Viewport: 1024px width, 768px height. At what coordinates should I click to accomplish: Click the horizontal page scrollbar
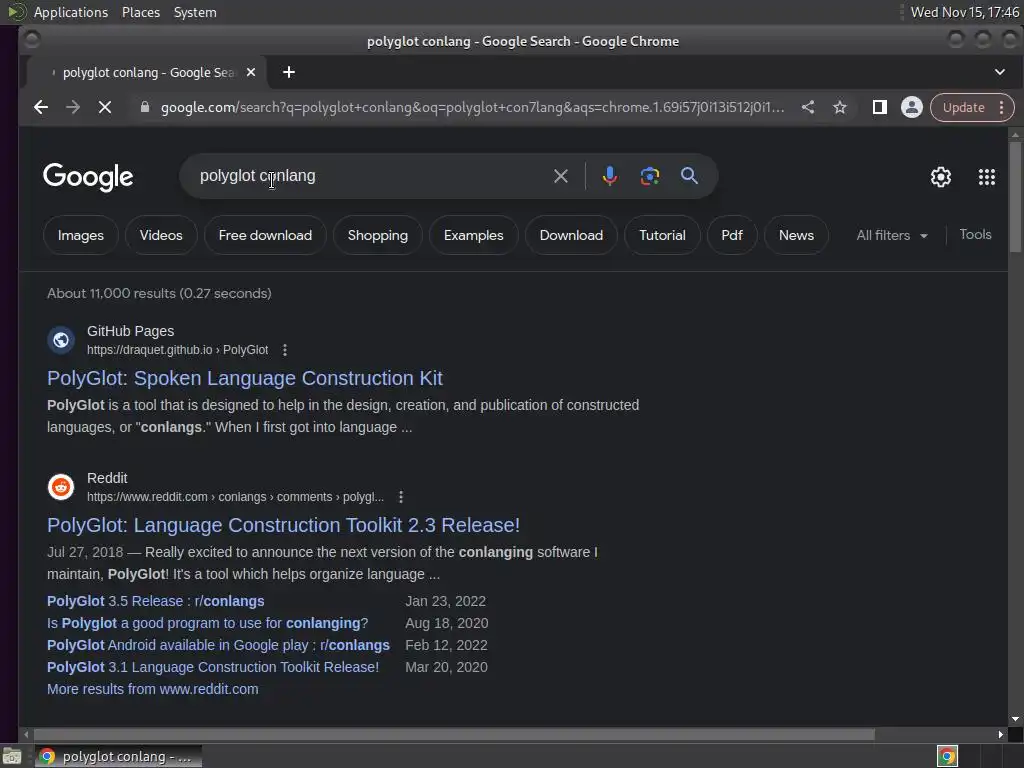pos(453,735)
